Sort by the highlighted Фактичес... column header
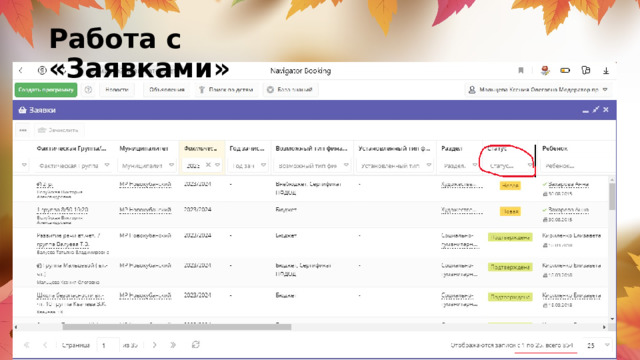This screenshot has width=640, height=360. pos(200,149)
